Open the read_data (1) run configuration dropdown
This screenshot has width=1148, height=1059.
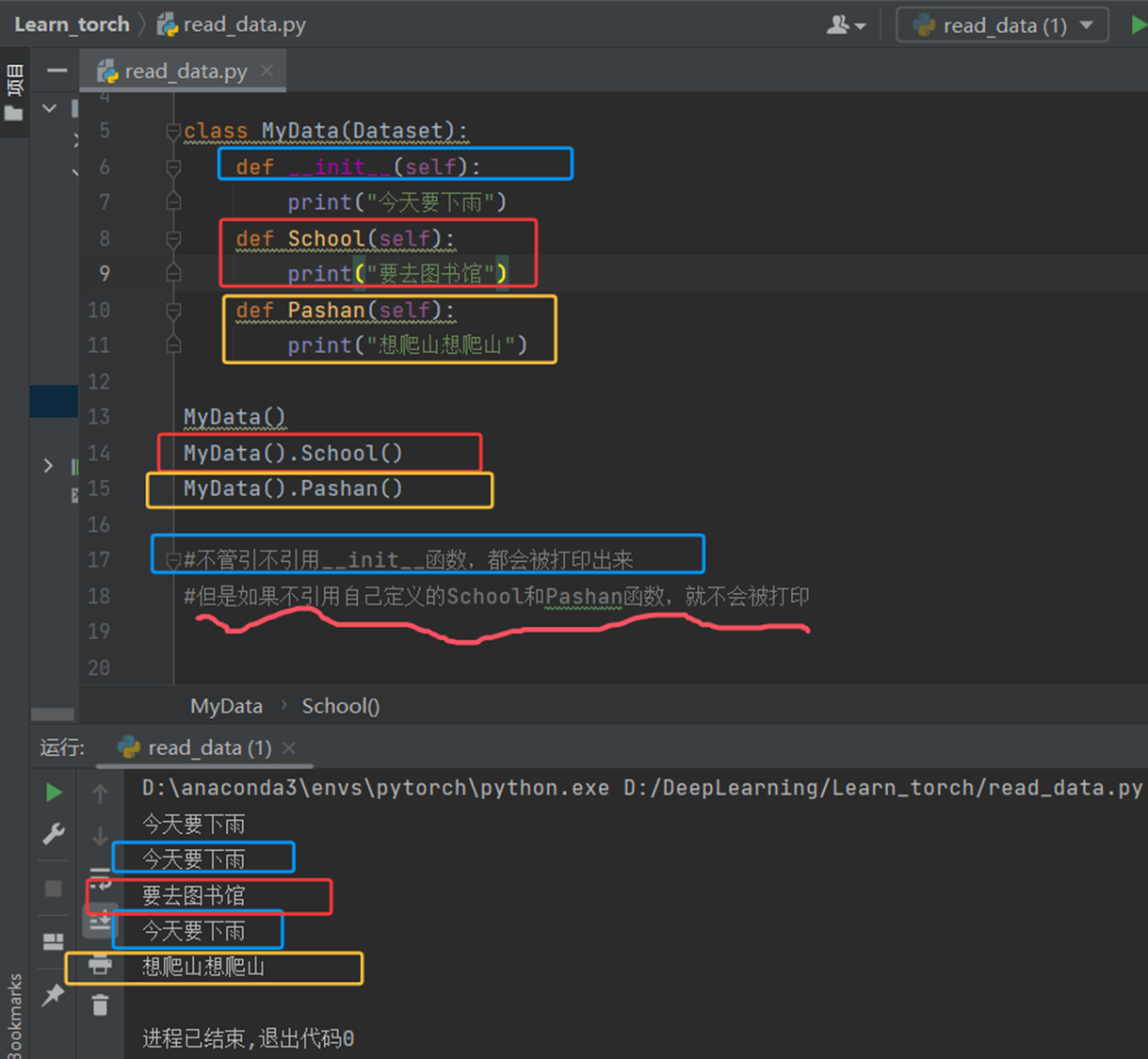(1002, 25)
